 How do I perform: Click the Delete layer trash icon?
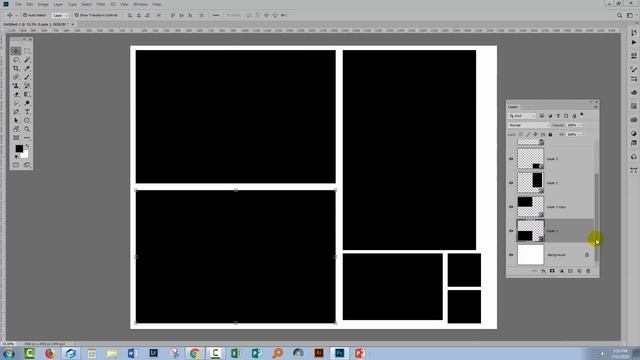588,271
